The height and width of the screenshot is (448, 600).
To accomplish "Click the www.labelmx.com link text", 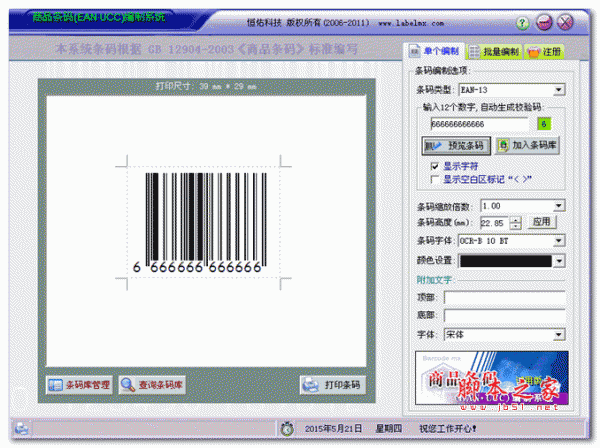I will pyautogui.click(x=411, y=23).
